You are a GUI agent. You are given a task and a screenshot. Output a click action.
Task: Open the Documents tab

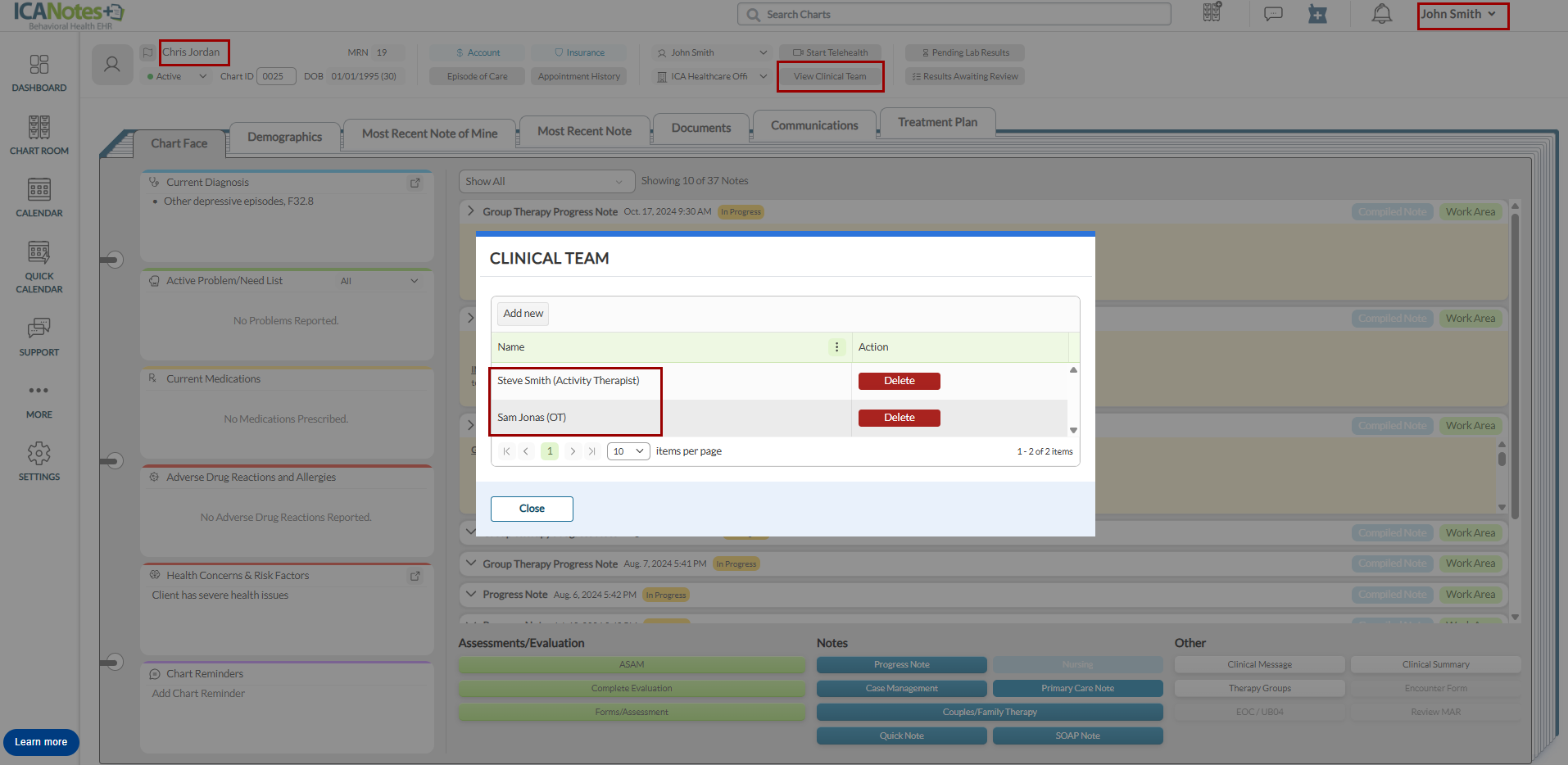(x=701, y=128)
